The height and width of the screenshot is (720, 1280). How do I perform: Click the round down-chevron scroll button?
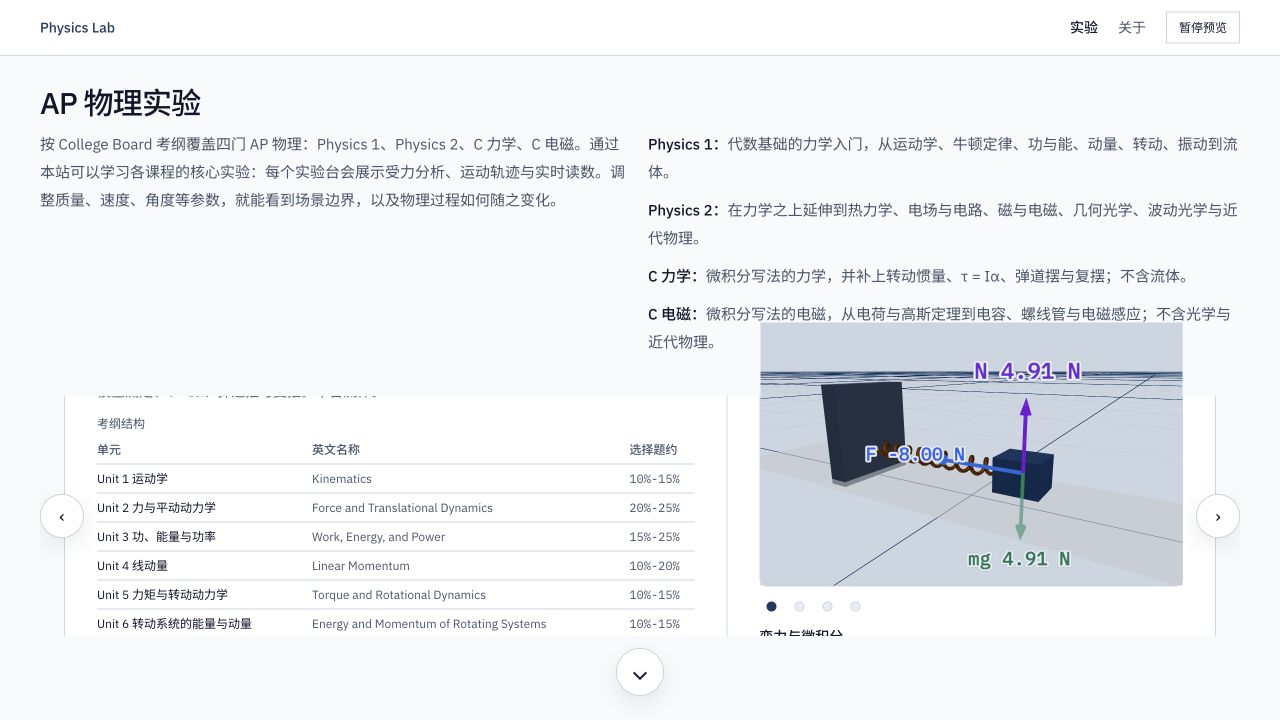pos(640,673)
